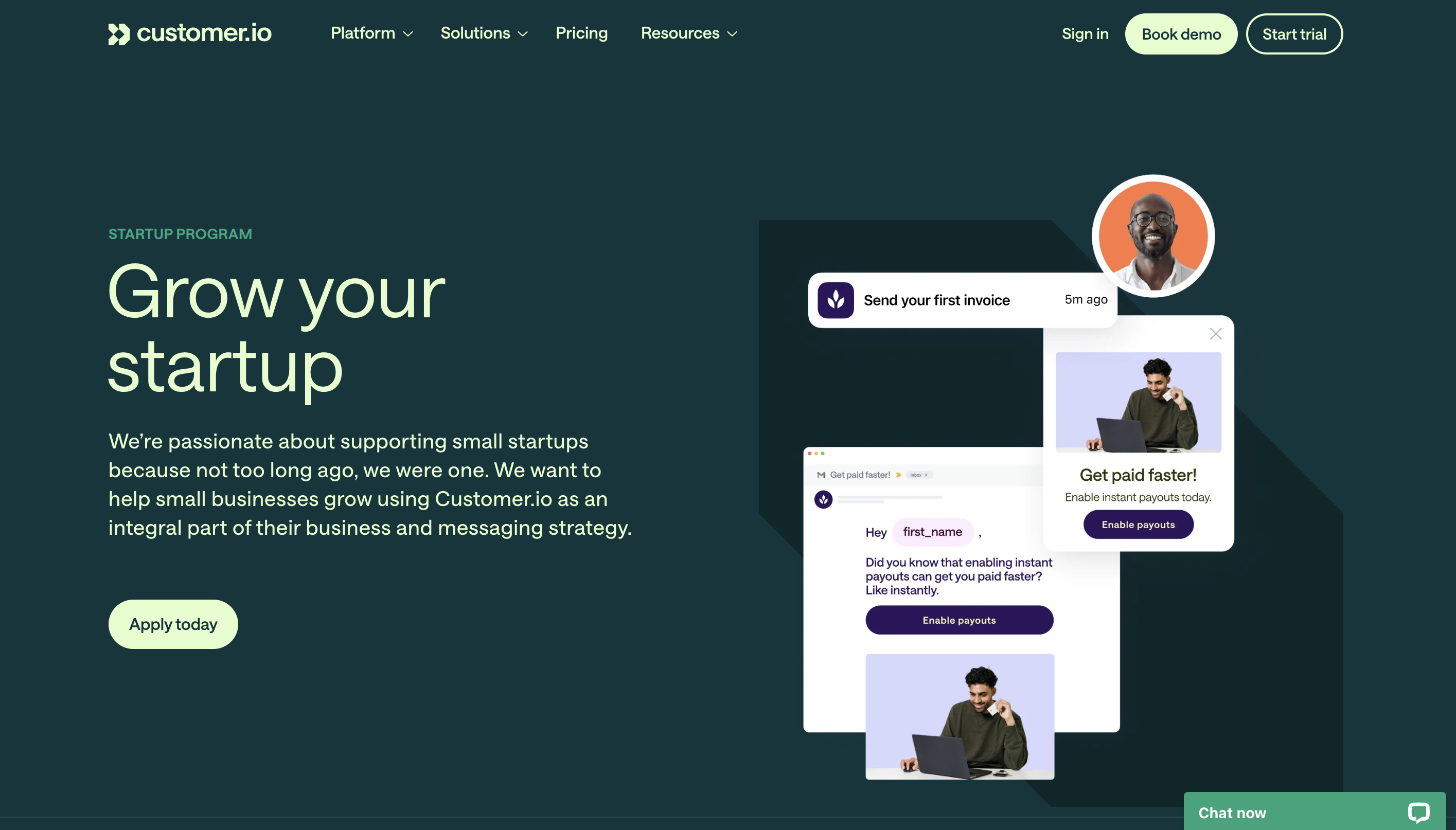Click the green leaf logo in notification
Screen dimensions: 1456x830
tap(836, 299)
